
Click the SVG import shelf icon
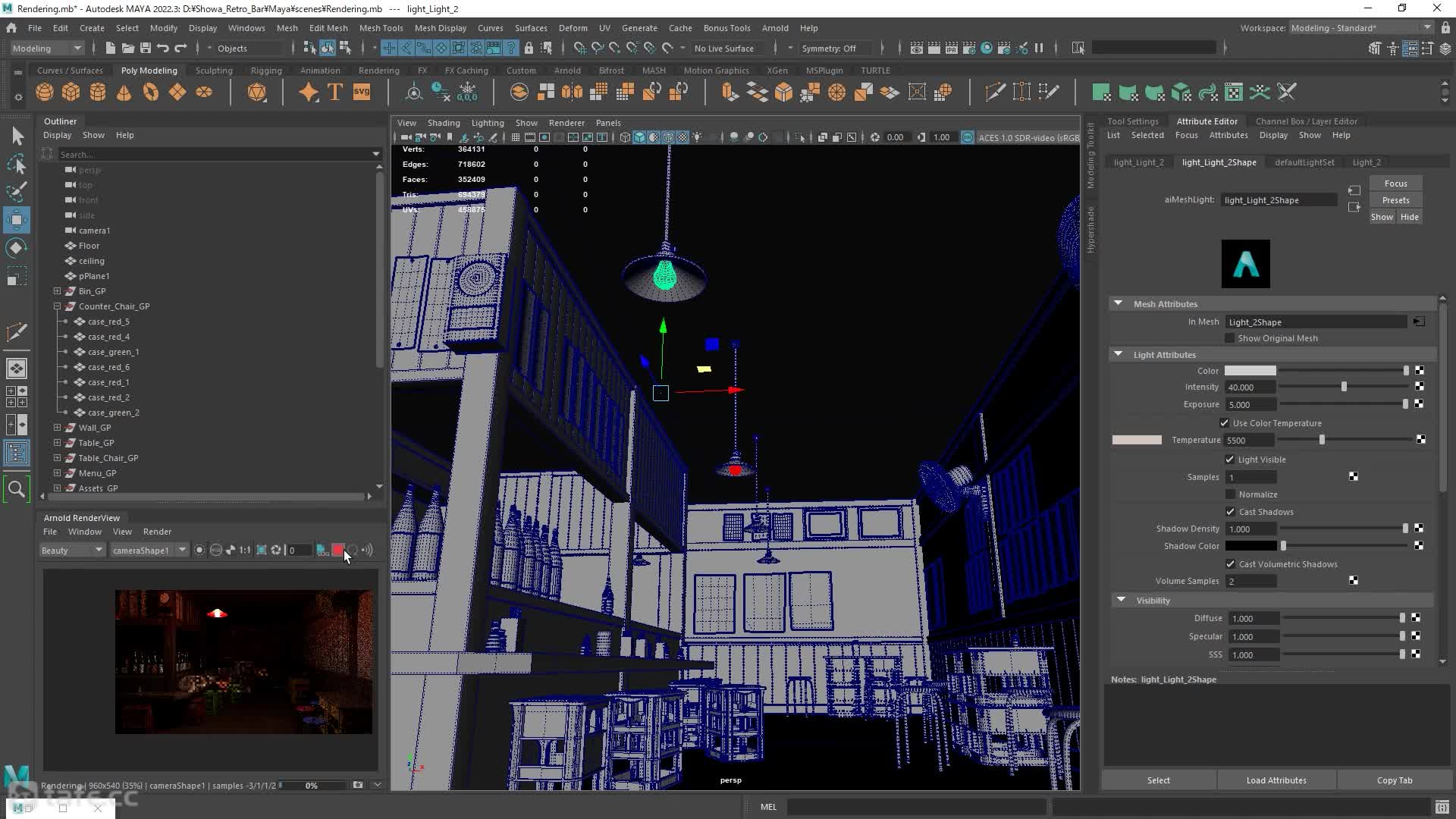pos(362,93)
